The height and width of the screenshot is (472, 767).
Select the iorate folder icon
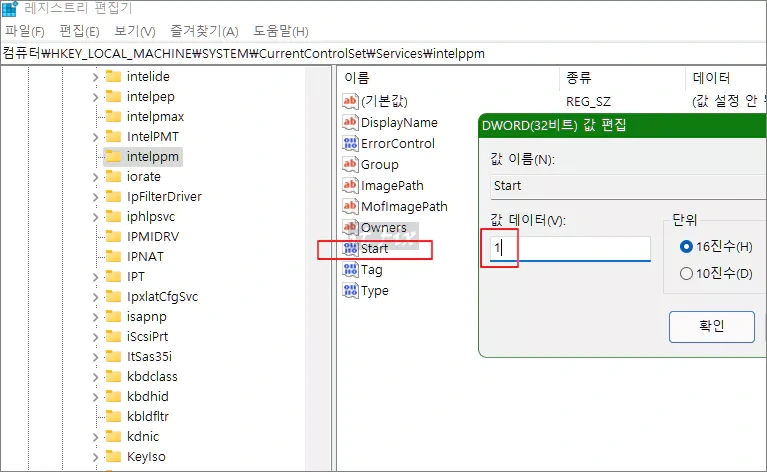[x=113, y=177]
